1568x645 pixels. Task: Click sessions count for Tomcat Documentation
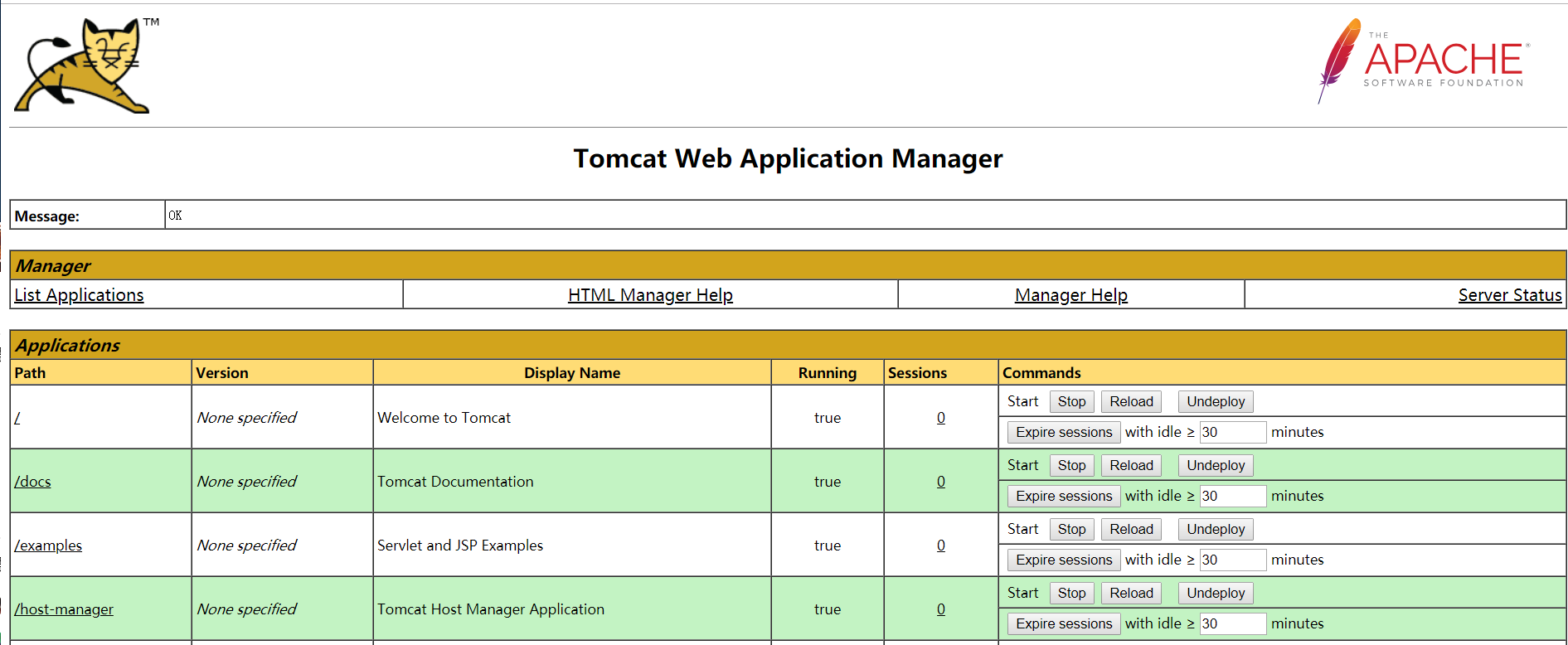pyautogui.click(x=941, y=482)
